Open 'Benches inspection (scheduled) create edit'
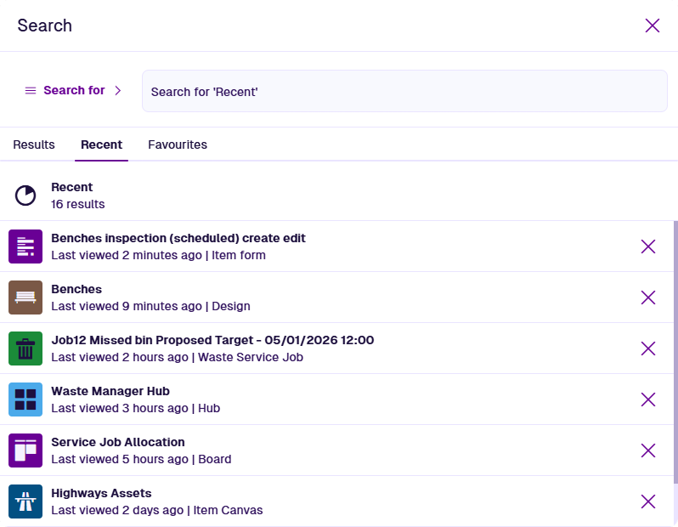 [x=178, y=238]
